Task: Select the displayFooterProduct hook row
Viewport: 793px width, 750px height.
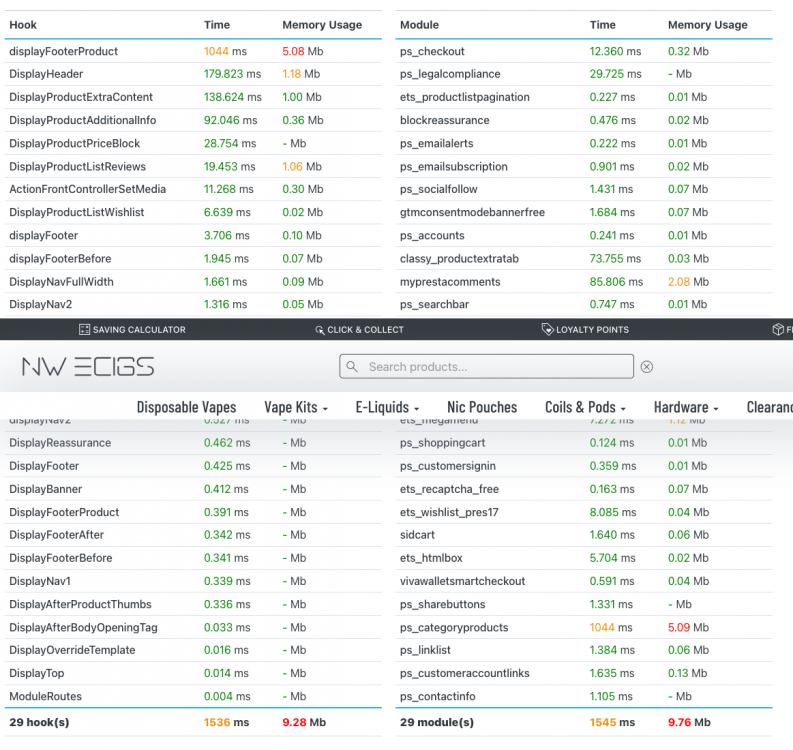Action: (193, 51)
